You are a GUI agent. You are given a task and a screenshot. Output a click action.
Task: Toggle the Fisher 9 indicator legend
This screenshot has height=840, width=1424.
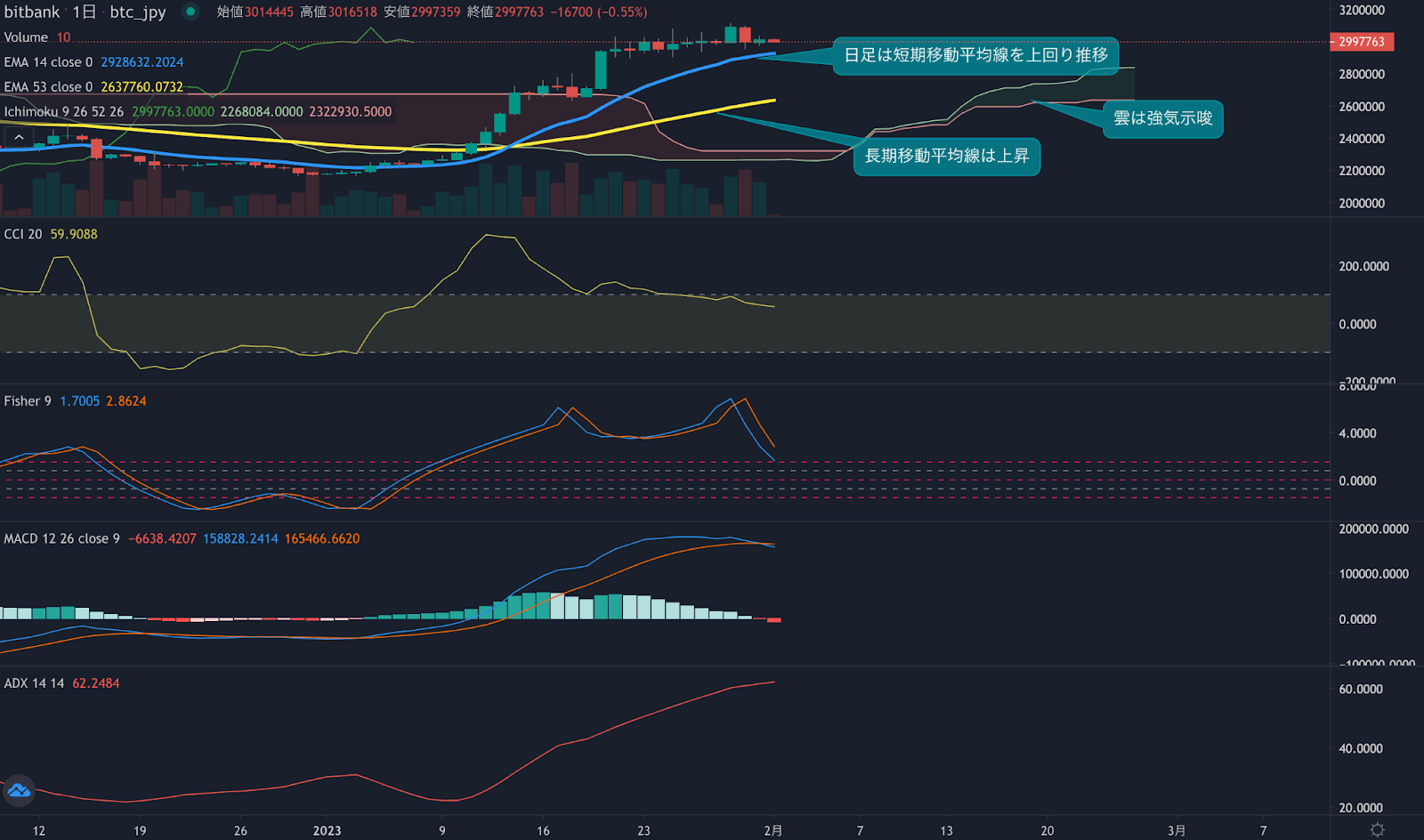pyautogui.click(x=27, y=400)
